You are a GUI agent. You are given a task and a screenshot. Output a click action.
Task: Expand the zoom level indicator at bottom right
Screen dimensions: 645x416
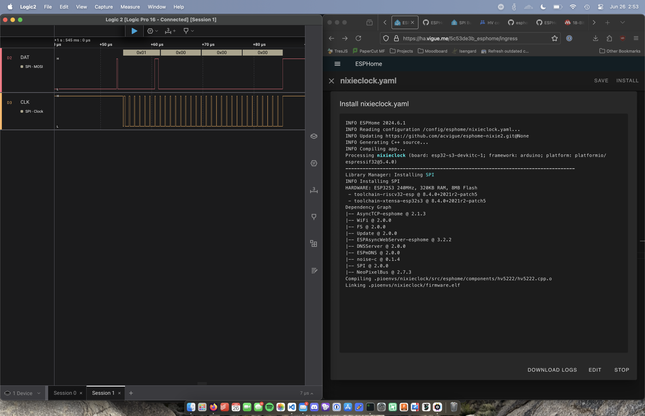[x=306, y=393]
